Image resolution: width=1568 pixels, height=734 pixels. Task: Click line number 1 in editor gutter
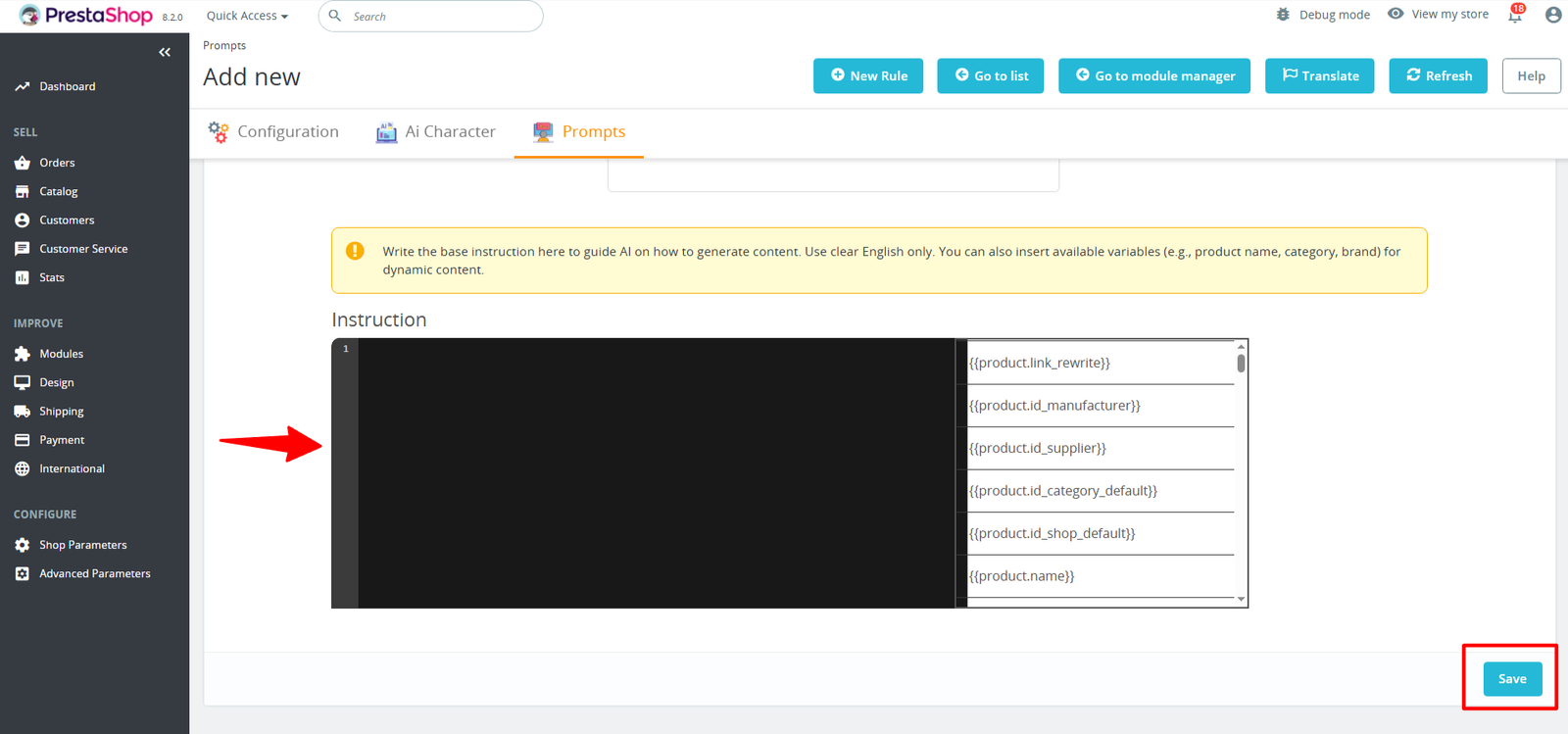[345, 349]
